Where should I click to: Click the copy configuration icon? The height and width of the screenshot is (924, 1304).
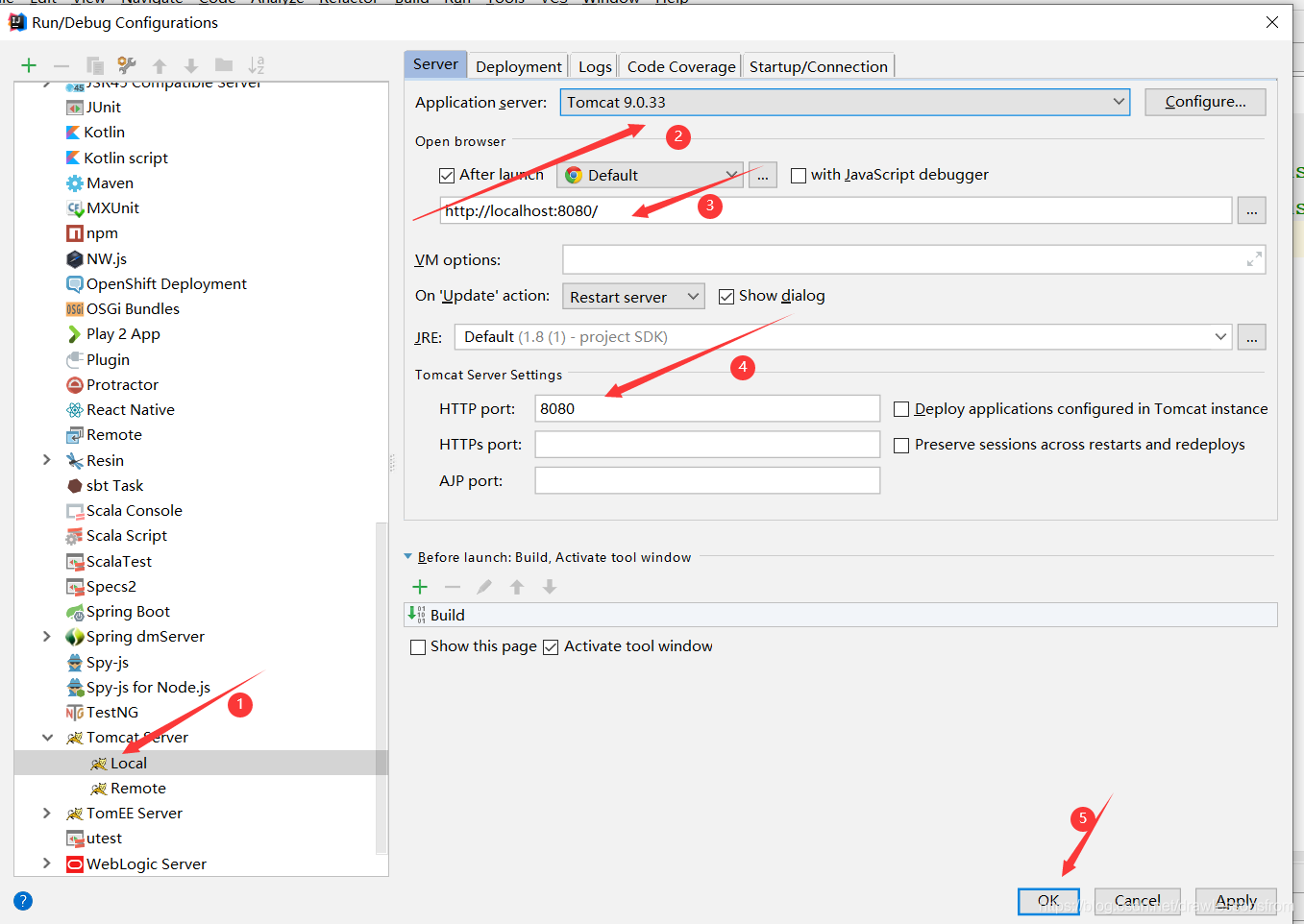pos(94,65)
